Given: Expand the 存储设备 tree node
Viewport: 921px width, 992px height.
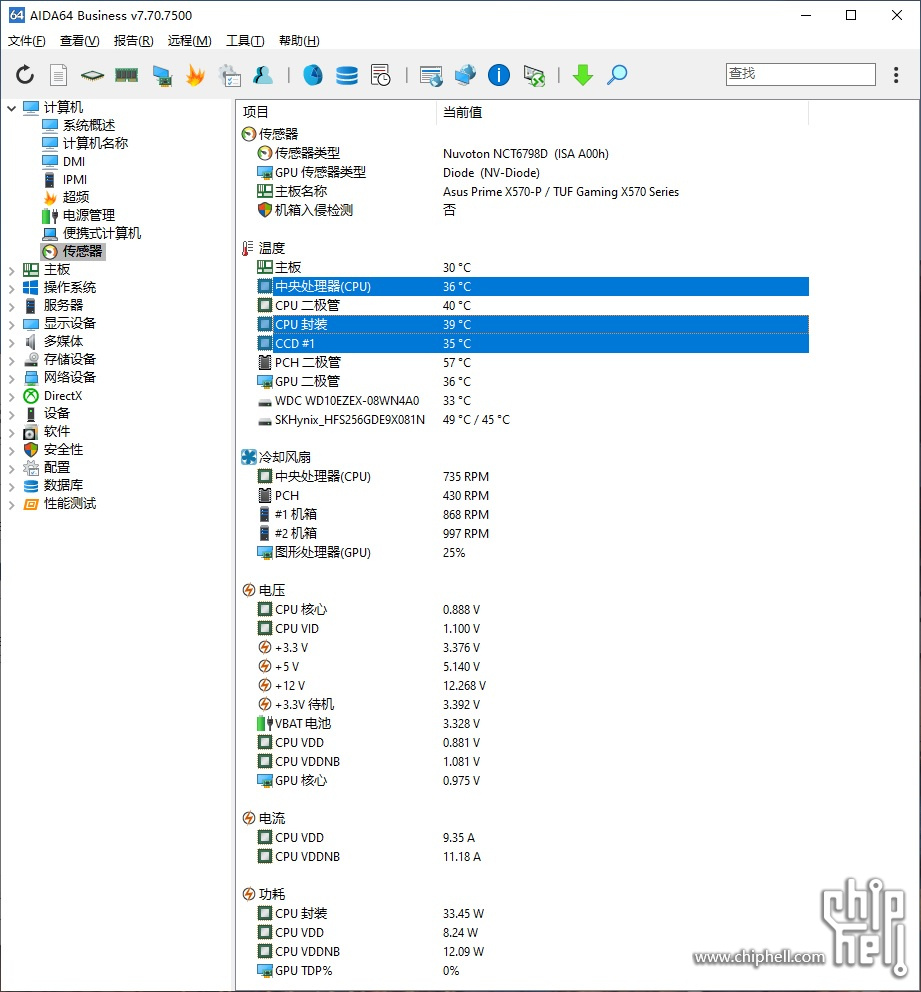Looking at the screenshot, I should pos(11,360).
